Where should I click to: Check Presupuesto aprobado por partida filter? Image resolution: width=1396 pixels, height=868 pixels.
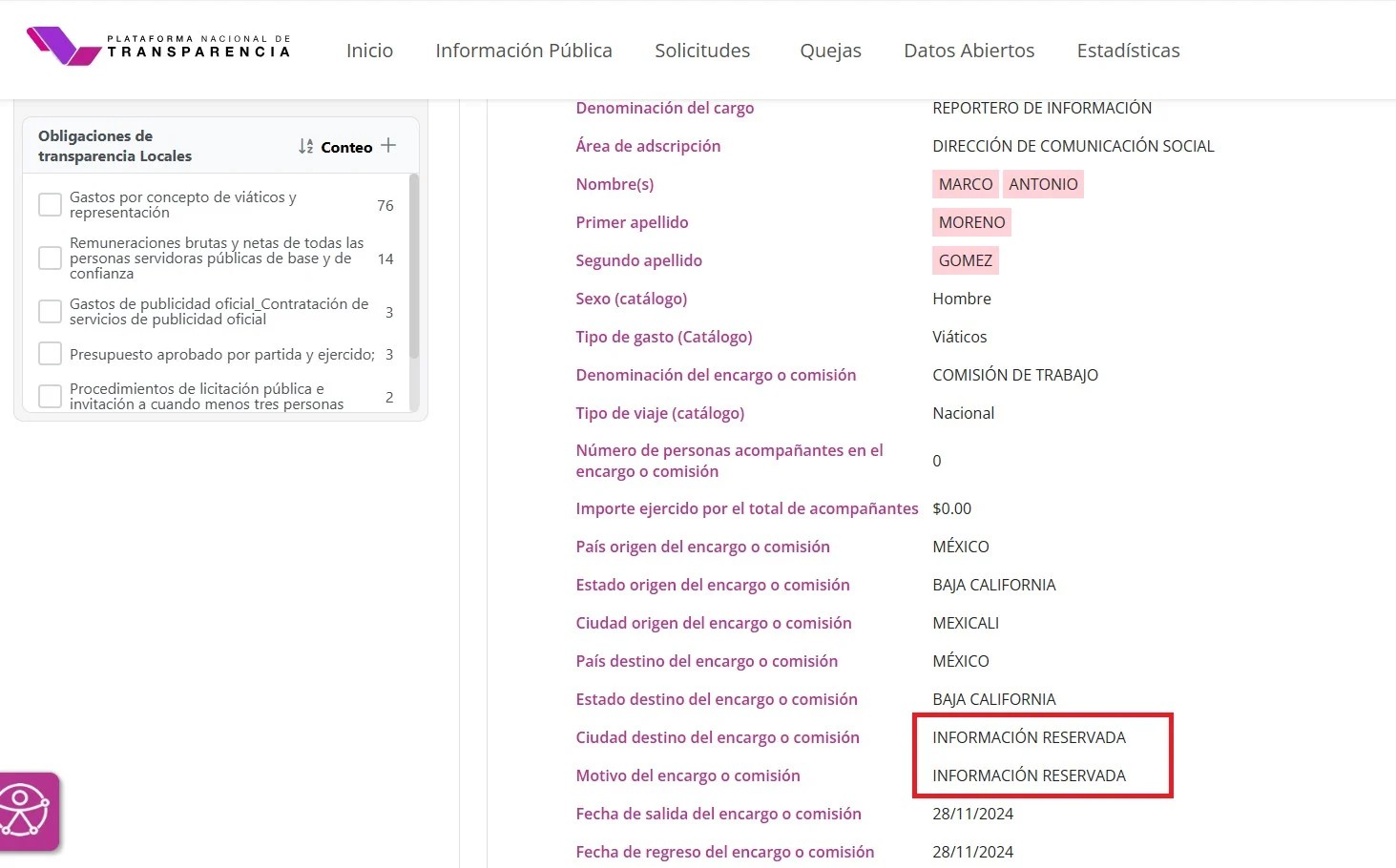[50, 354]
